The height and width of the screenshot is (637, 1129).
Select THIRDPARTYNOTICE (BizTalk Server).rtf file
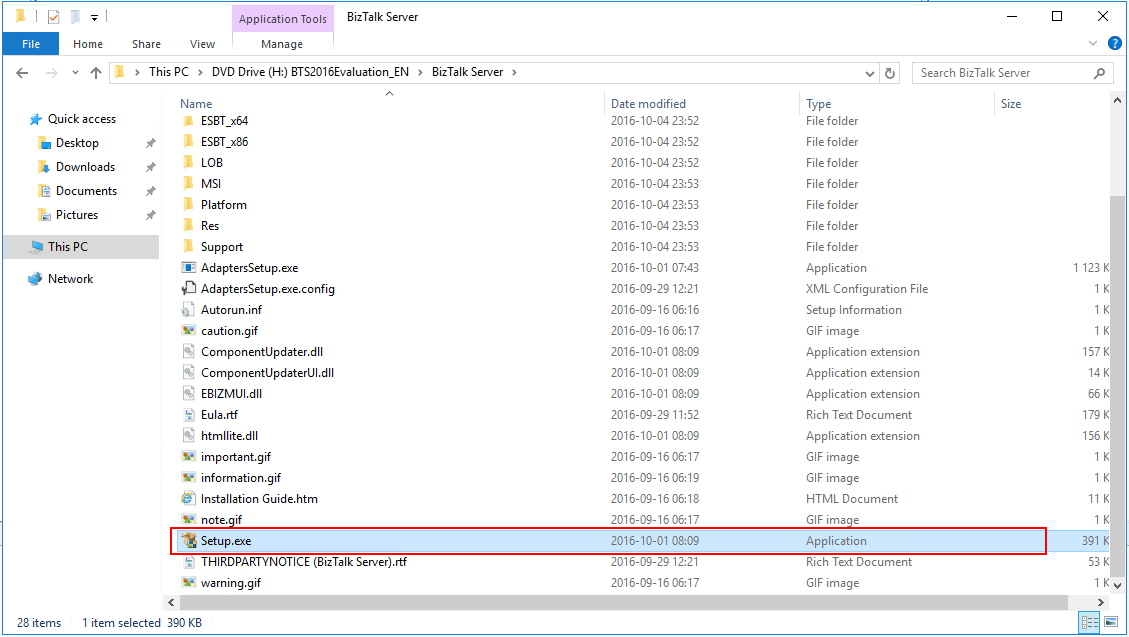pyautogui.click(x=304, y=561)
